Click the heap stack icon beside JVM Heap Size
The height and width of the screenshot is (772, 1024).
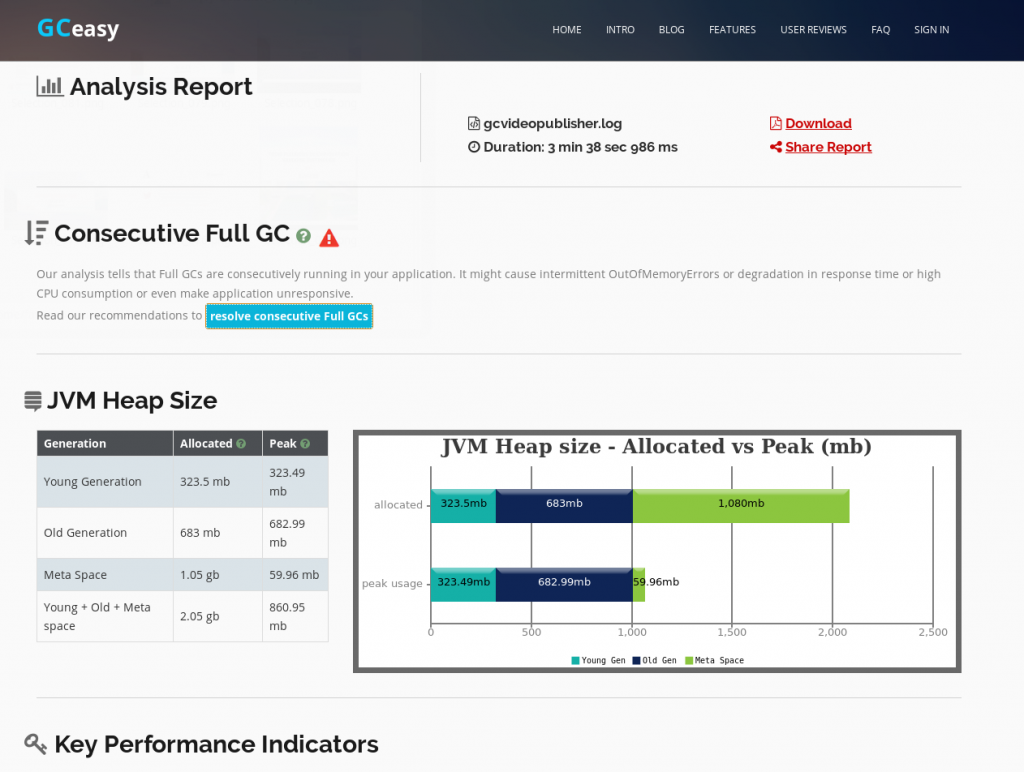(34, 400)
